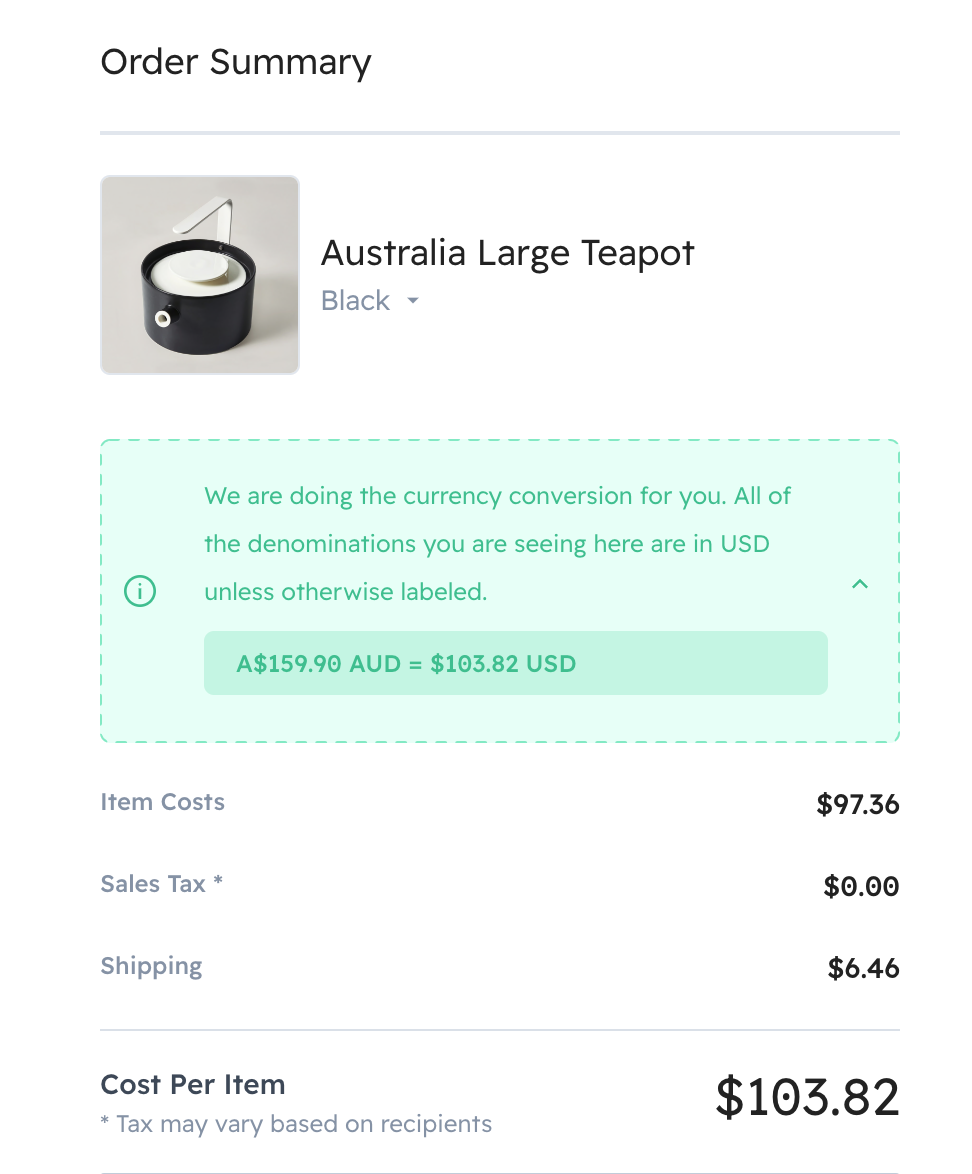The width and height of the screenshot is (972, 1174).
Task: Click the Shipping label
Action: [152, 966]
